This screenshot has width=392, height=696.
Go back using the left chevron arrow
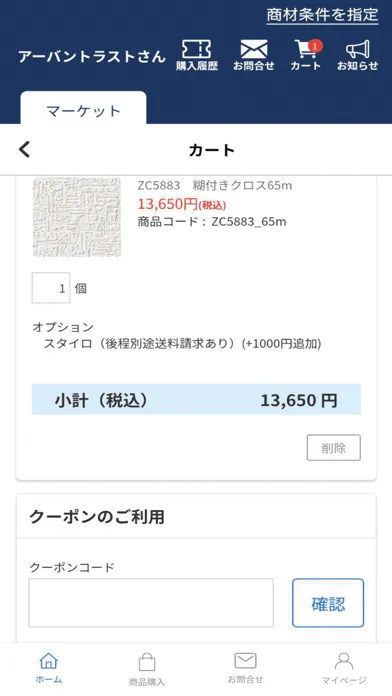pos(24,150)
